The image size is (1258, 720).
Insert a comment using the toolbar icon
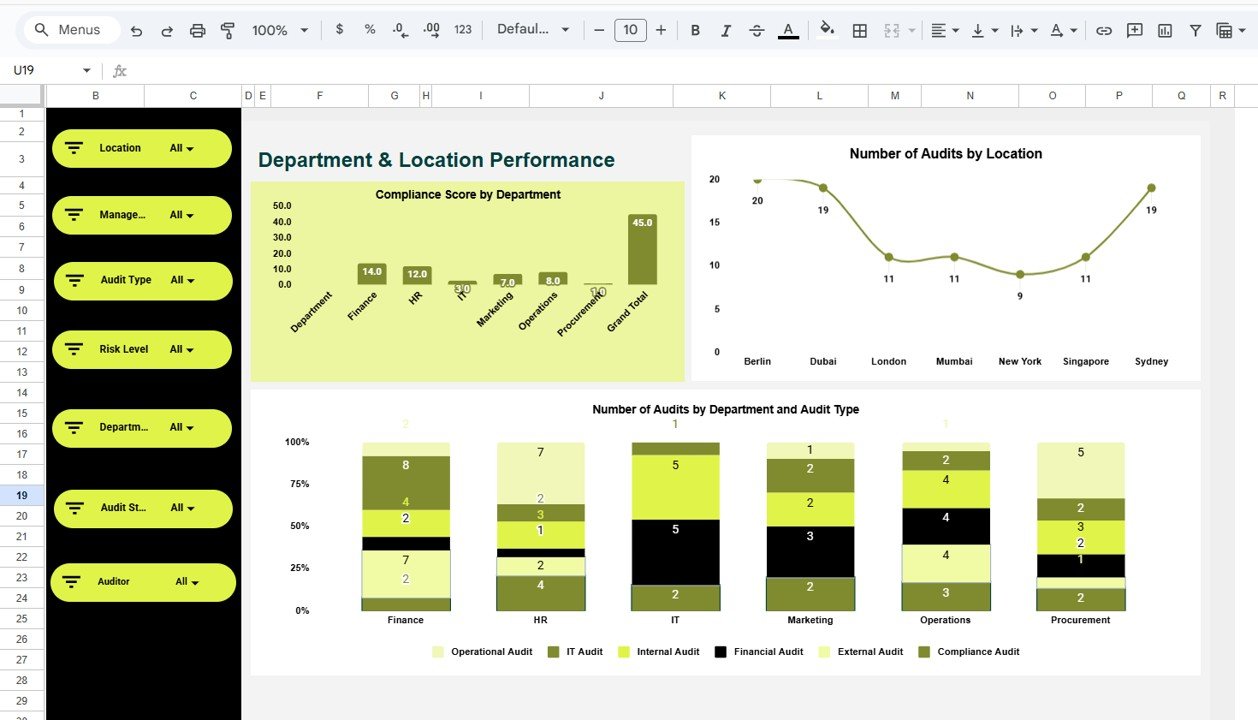pyautogui.click(x=1134, y=30)
